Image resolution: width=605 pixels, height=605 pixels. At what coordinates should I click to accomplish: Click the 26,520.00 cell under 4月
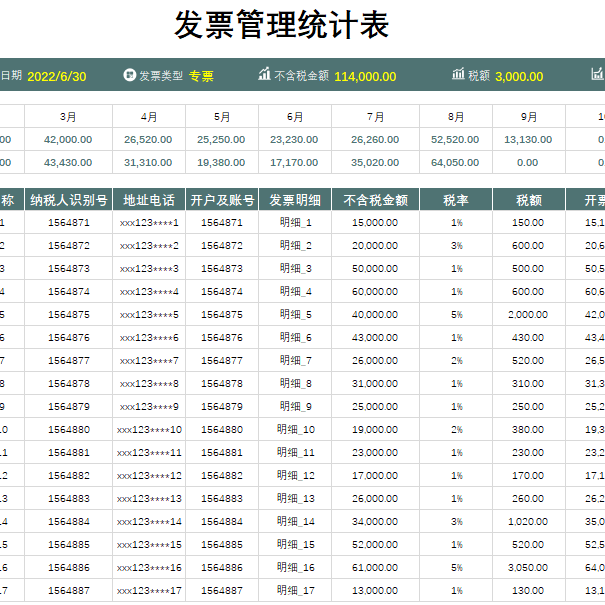(x=149, y=140)
